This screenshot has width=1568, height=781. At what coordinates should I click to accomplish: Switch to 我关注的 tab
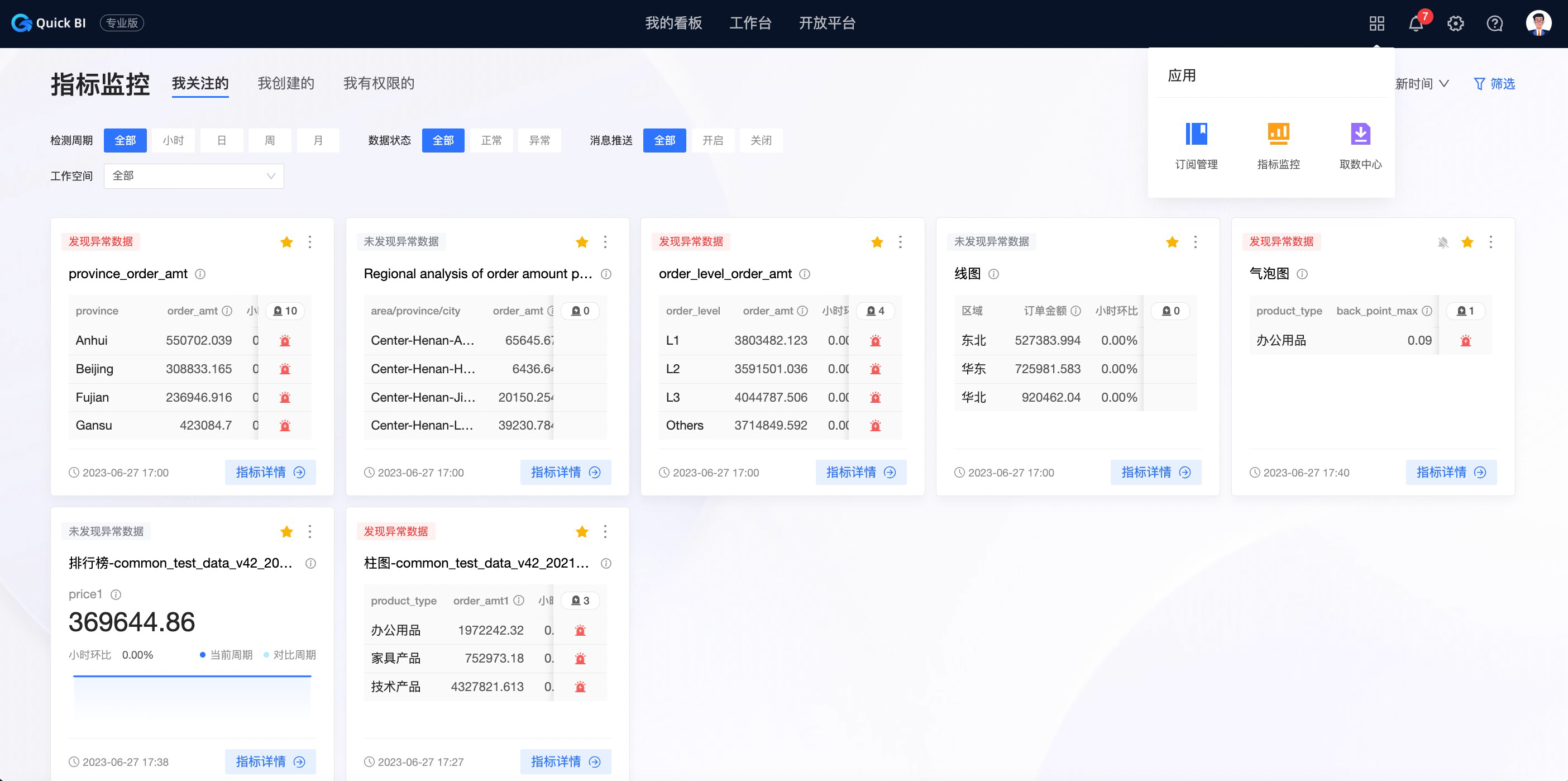coord(200,83)
